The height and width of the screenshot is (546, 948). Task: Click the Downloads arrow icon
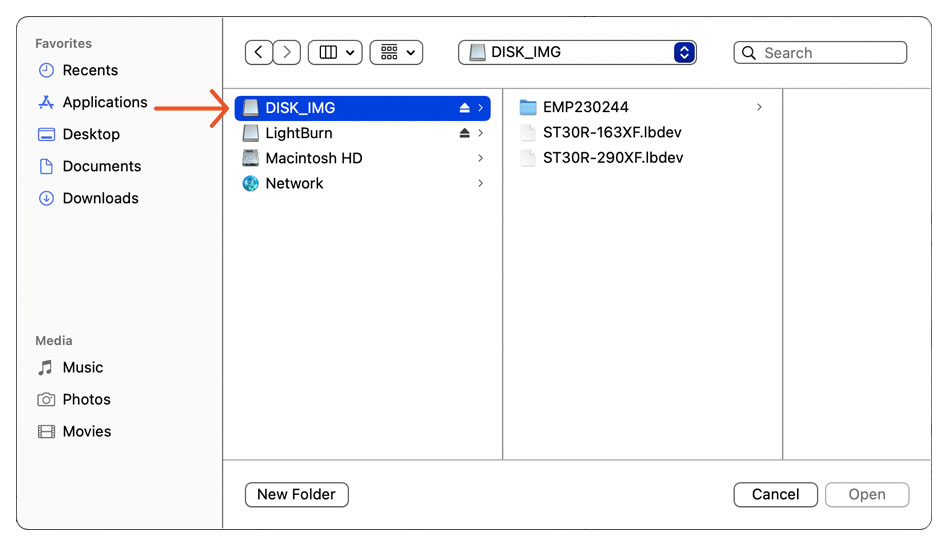click(46, 198)
